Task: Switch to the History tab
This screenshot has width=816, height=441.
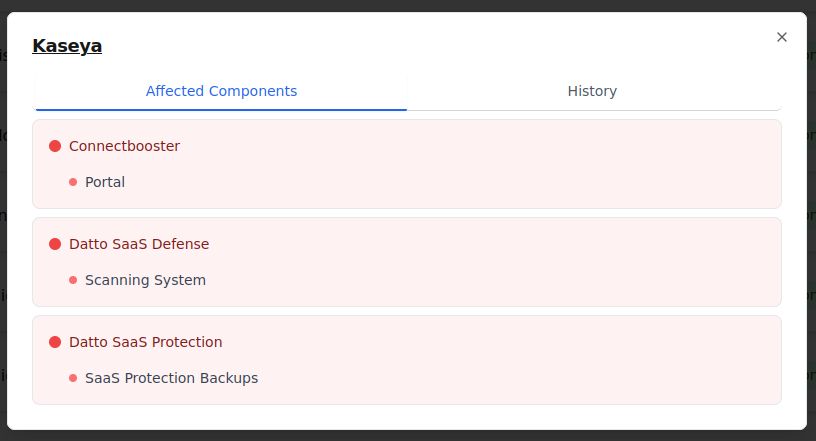Action: tap(592, 91)
